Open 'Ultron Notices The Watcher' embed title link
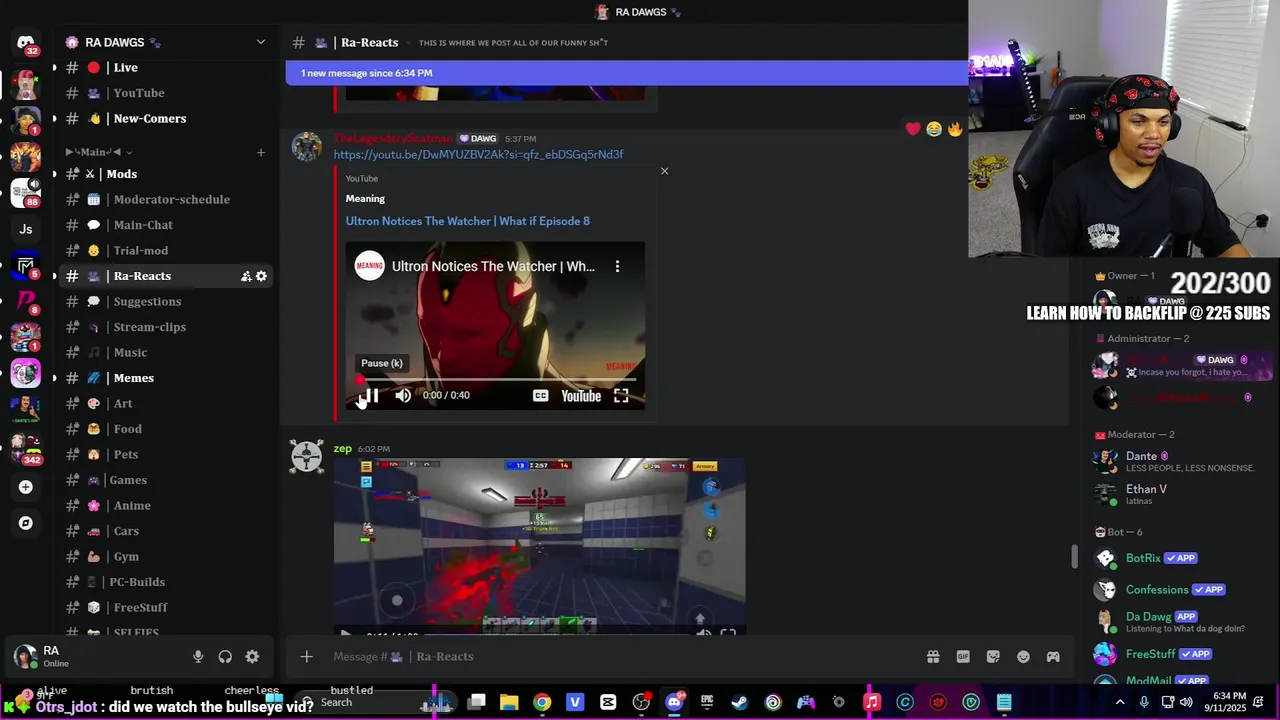The height and width of the screenshot is (720, 1280). (467, 221)
